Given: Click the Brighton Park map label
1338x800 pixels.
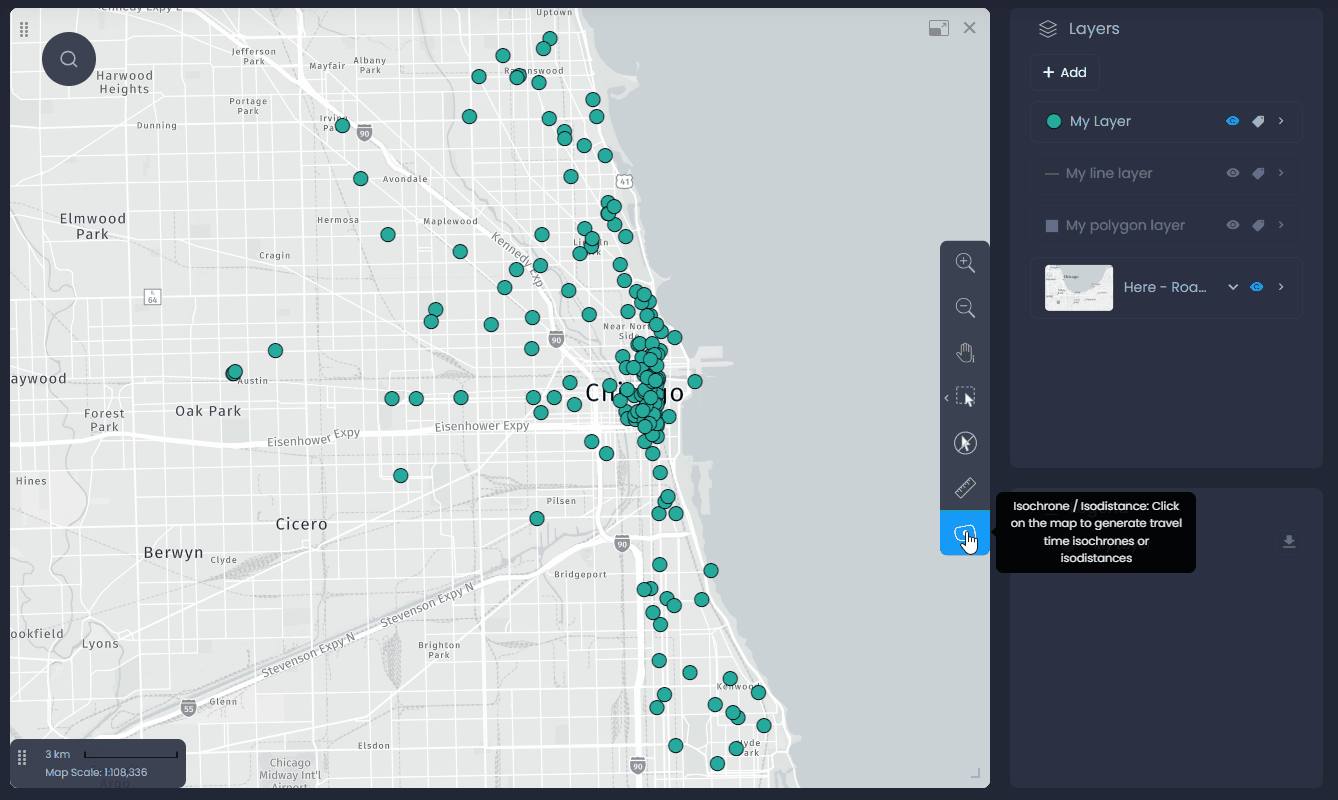Looking at the screenshot, I should click(x=439, y=651).
